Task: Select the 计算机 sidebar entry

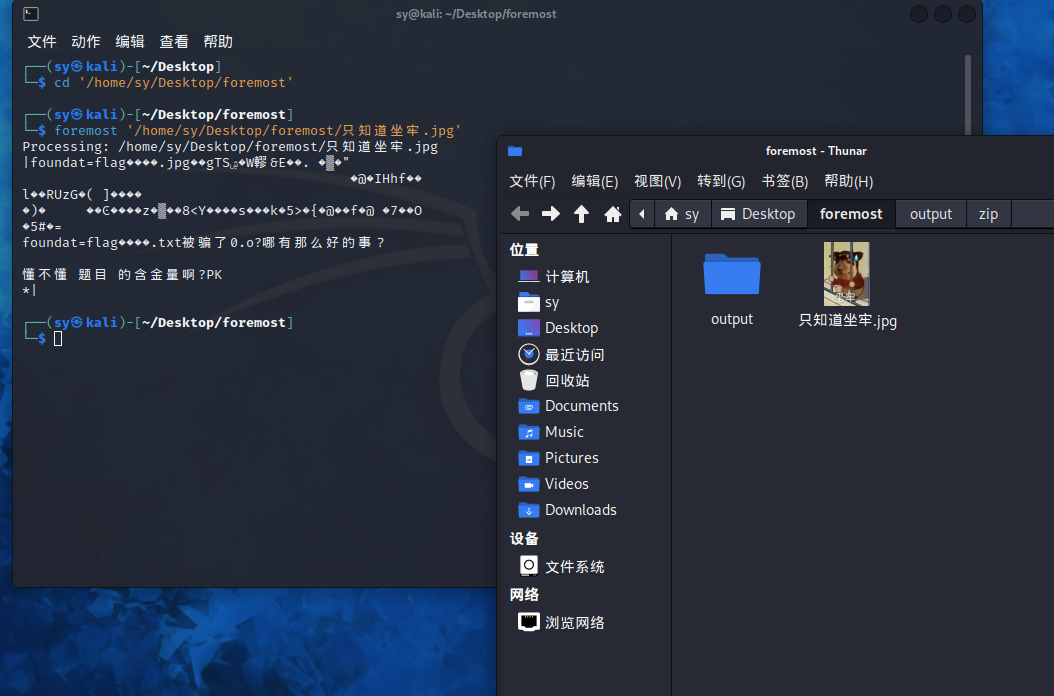Action: coord(569,276)
